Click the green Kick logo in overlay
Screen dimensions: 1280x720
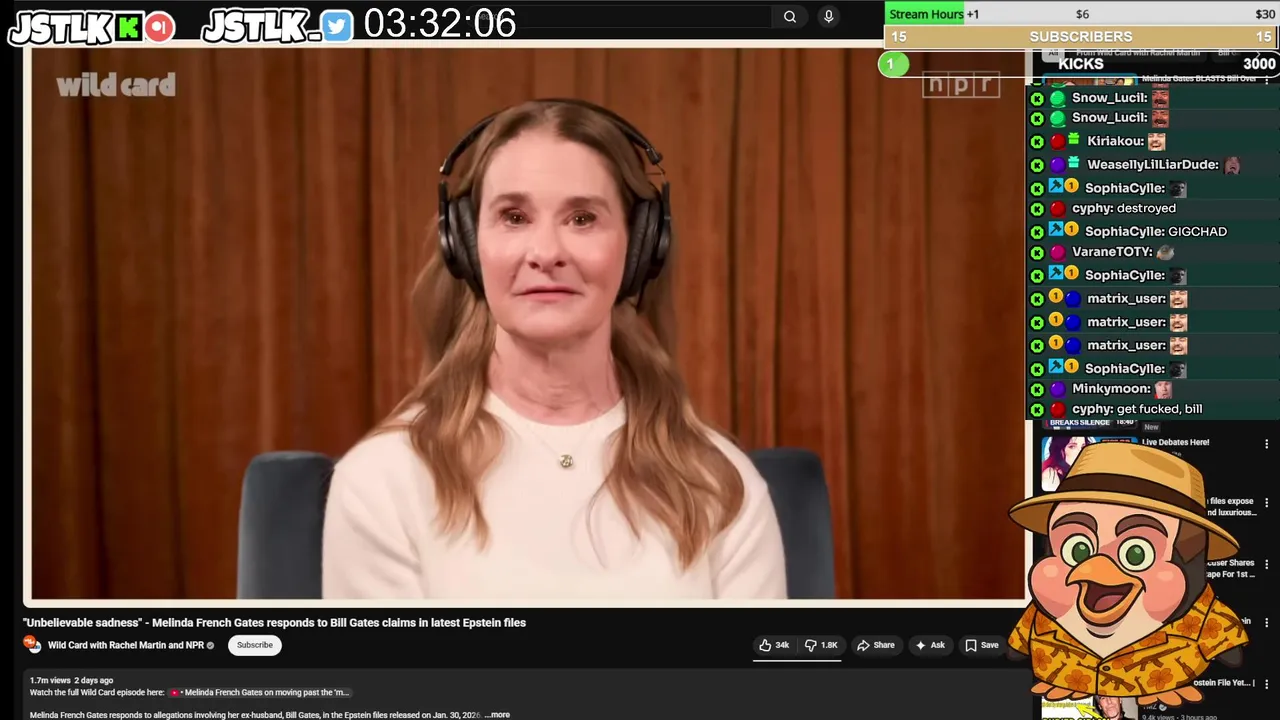point(128,27)
